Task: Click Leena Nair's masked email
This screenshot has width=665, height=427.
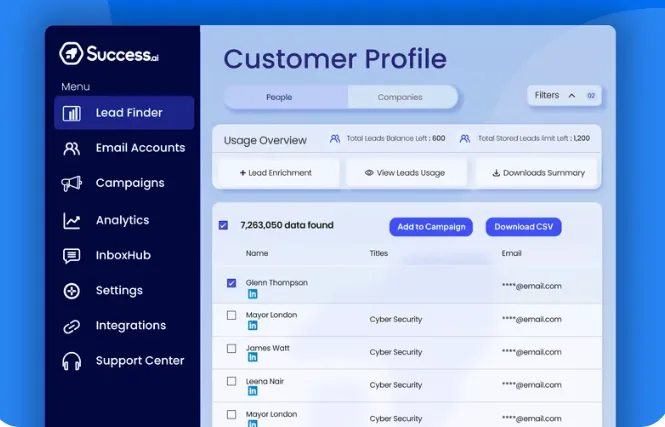Action: [x=532, y=385]
